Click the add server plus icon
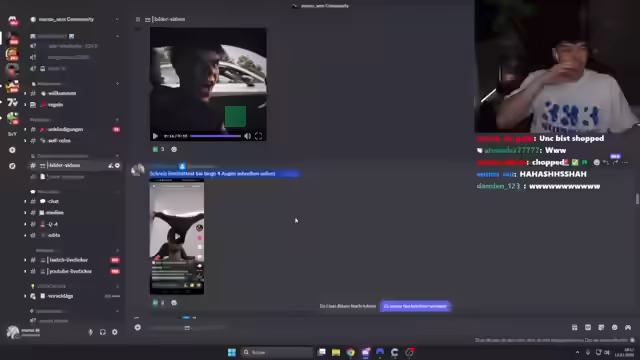This screenshot has height=360, width=640. [x=12, y=150]
